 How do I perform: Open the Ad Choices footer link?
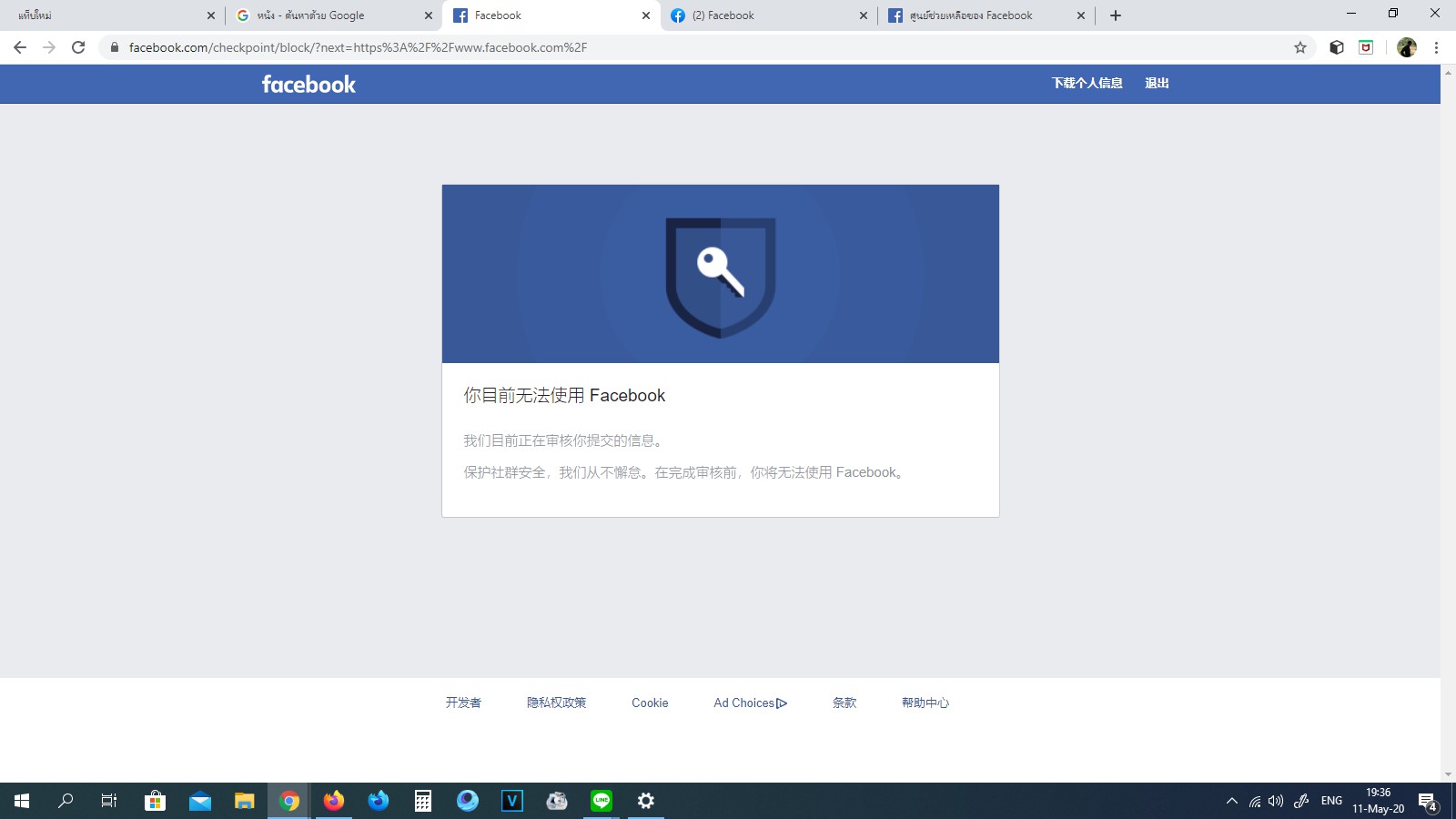coord(751,703)
